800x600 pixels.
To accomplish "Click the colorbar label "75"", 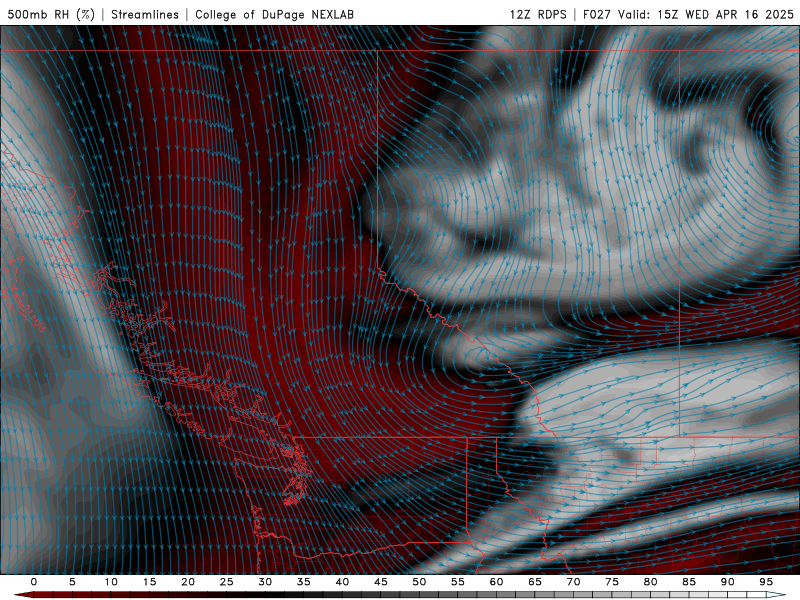I will (612, 582).
